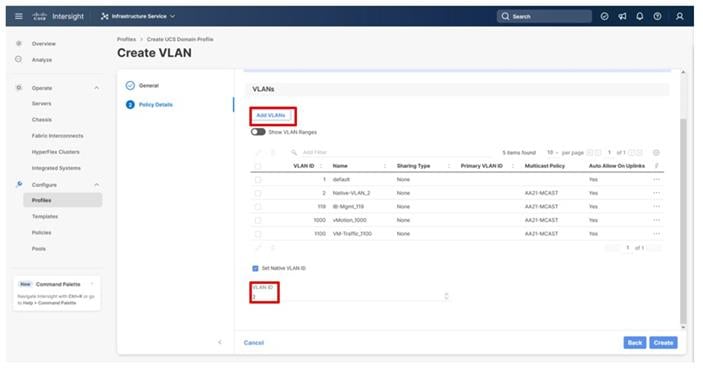Sort by Primary VLAN ID column

tap(482, 166)
